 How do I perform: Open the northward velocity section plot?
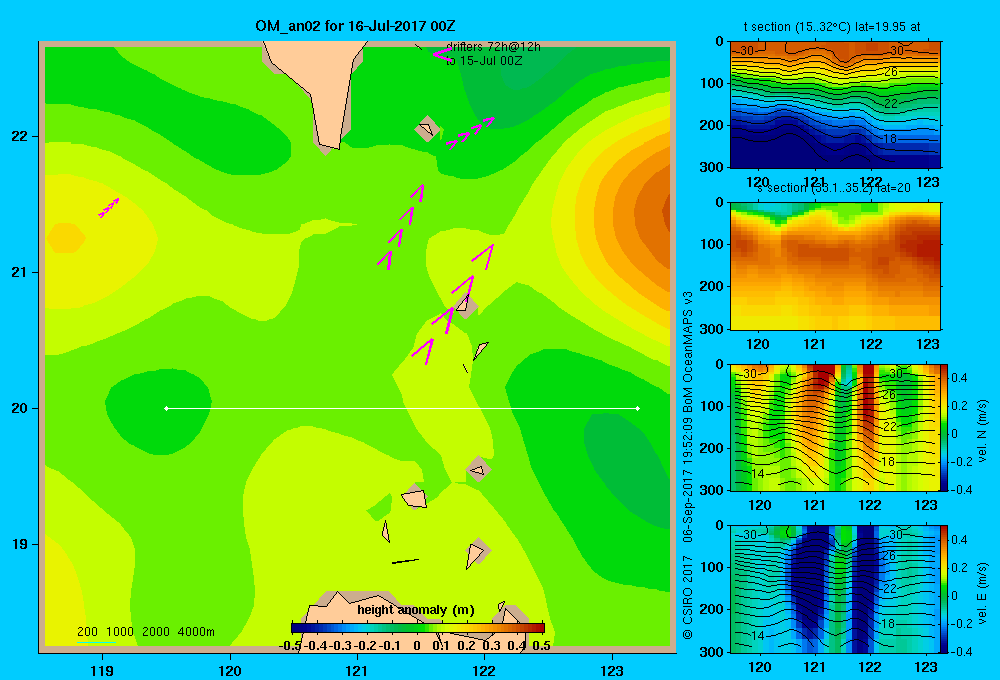[835, 427]
